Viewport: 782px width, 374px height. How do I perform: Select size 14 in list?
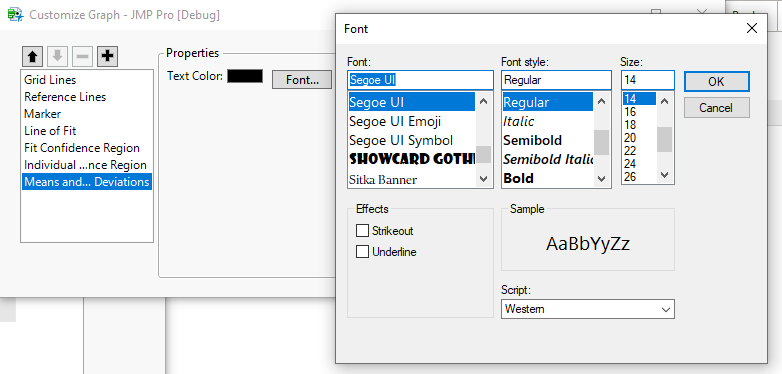tap(639, 99)
